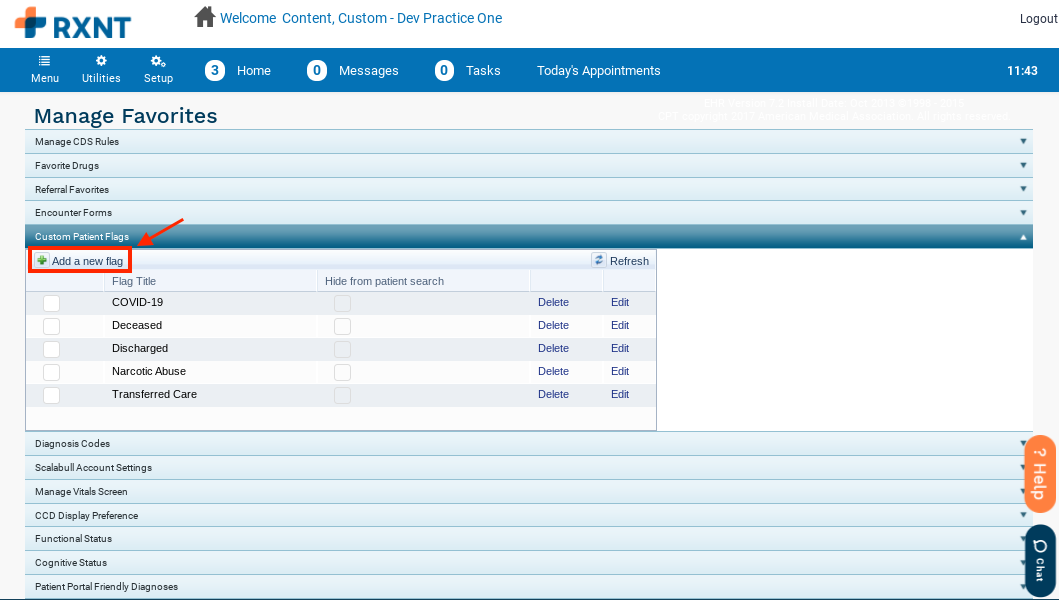Click the RXNT logo
The height and width of the screenshot is (600, 1059).
coord(73,23)
